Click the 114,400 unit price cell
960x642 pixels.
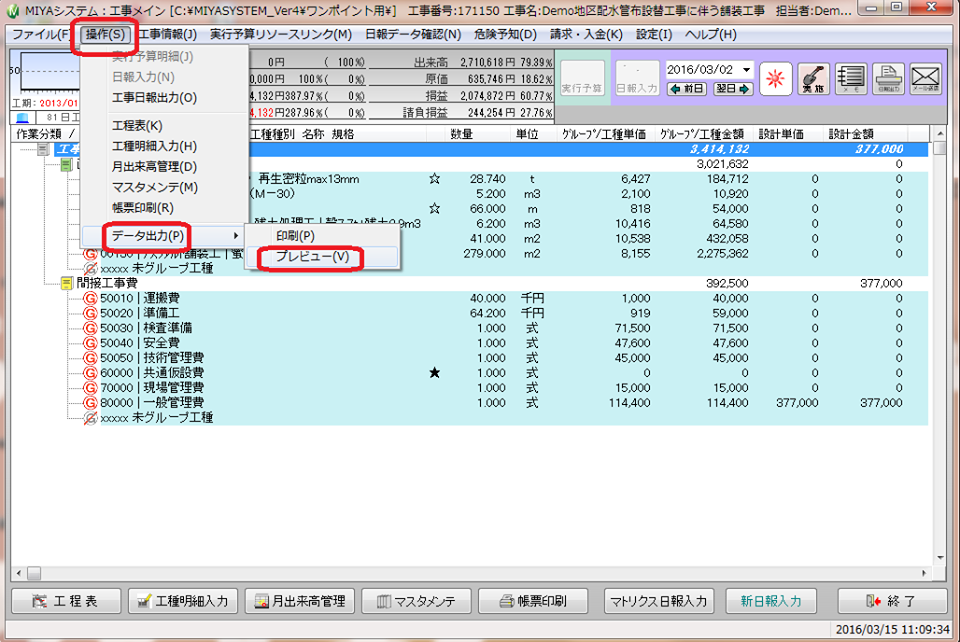(629, 403)
